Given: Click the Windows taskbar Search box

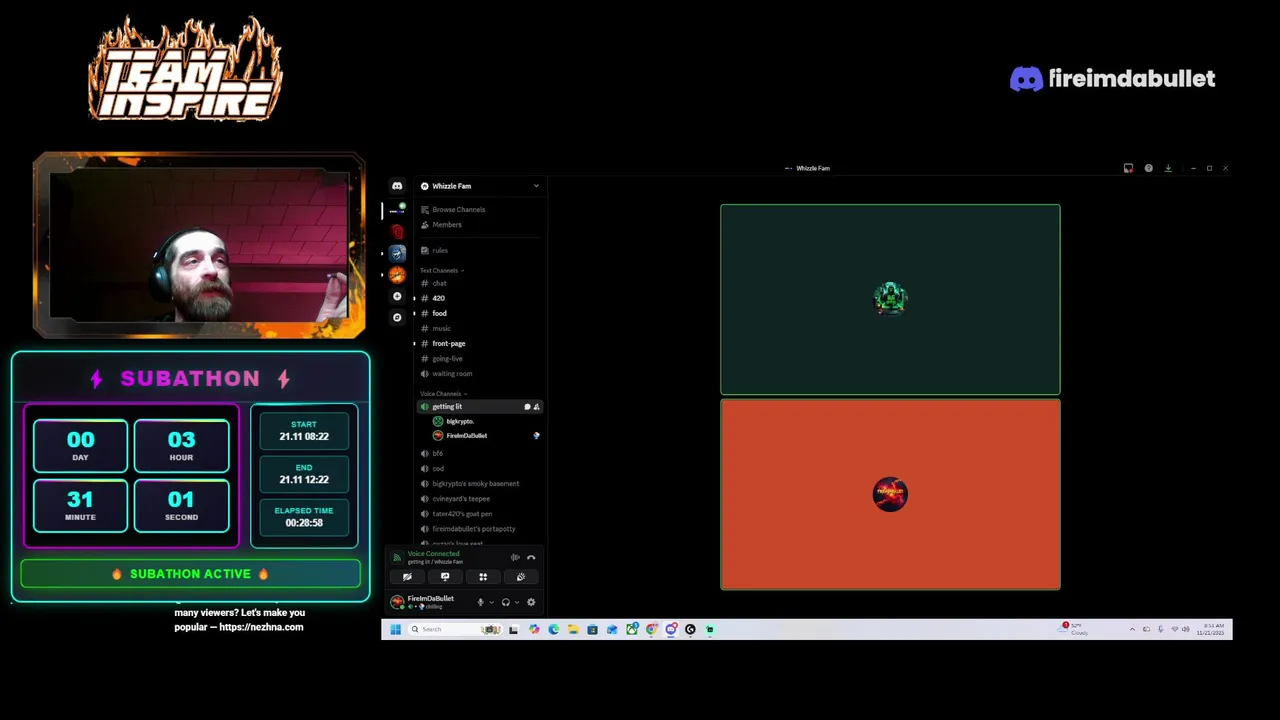Looking at the screenshot, I should (x=455, y=629).
